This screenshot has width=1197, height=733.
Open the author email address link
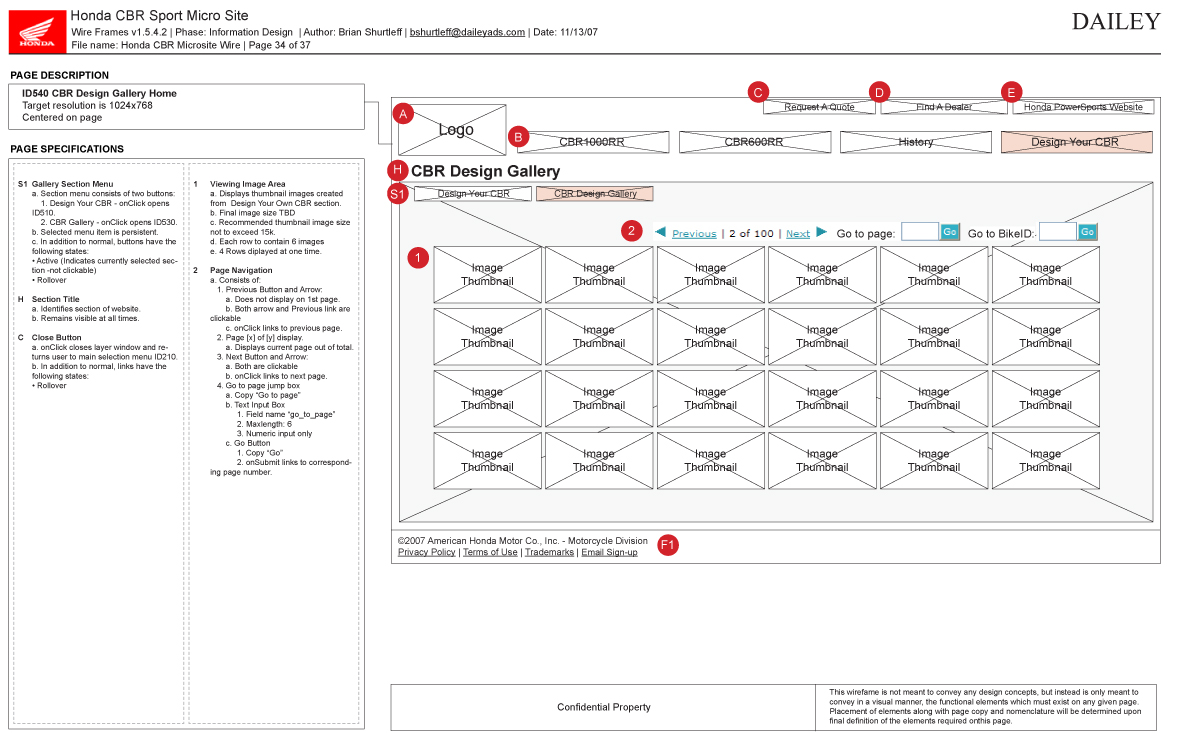(x=467, y=32)
